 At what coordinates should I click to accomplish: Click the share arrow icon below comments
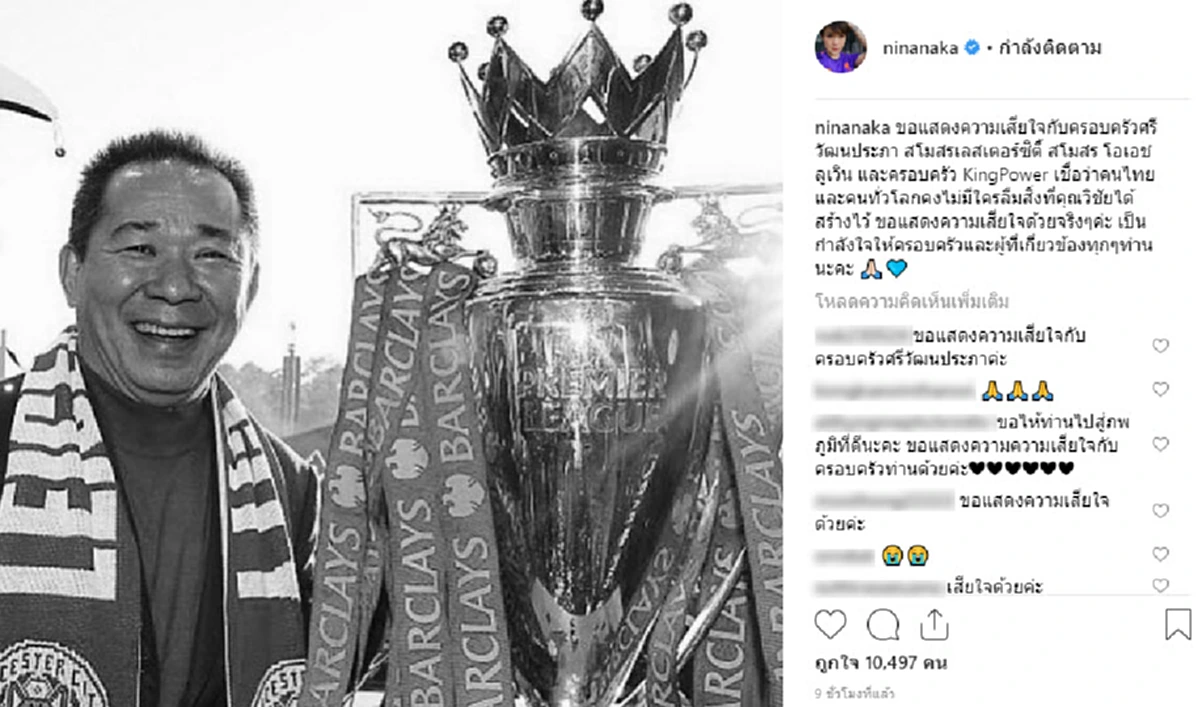[x=933, y=625]
